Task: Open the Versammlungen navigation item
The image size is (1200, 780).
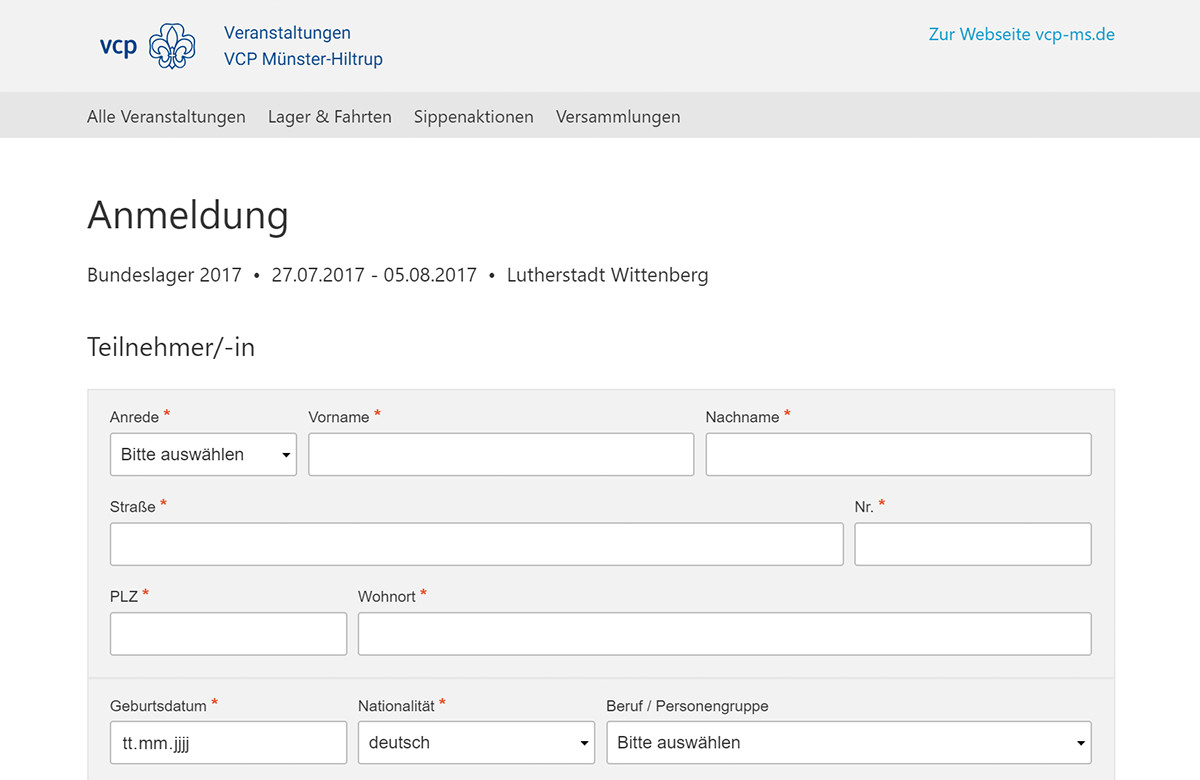Action: pyautogui.click(x=618, y=117)
